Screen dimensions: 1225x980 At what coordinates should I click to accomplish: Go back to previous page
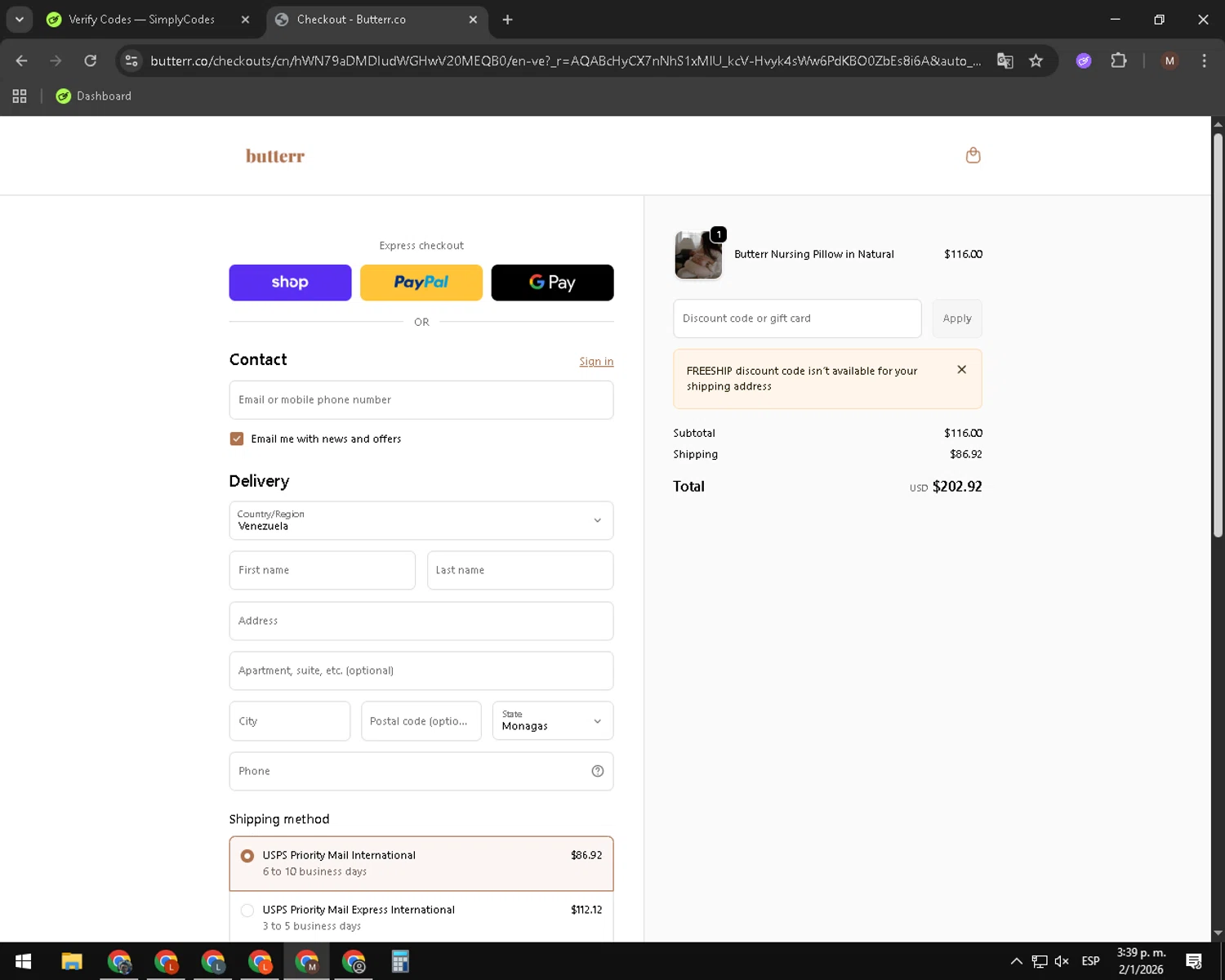[x=22, y=60]
